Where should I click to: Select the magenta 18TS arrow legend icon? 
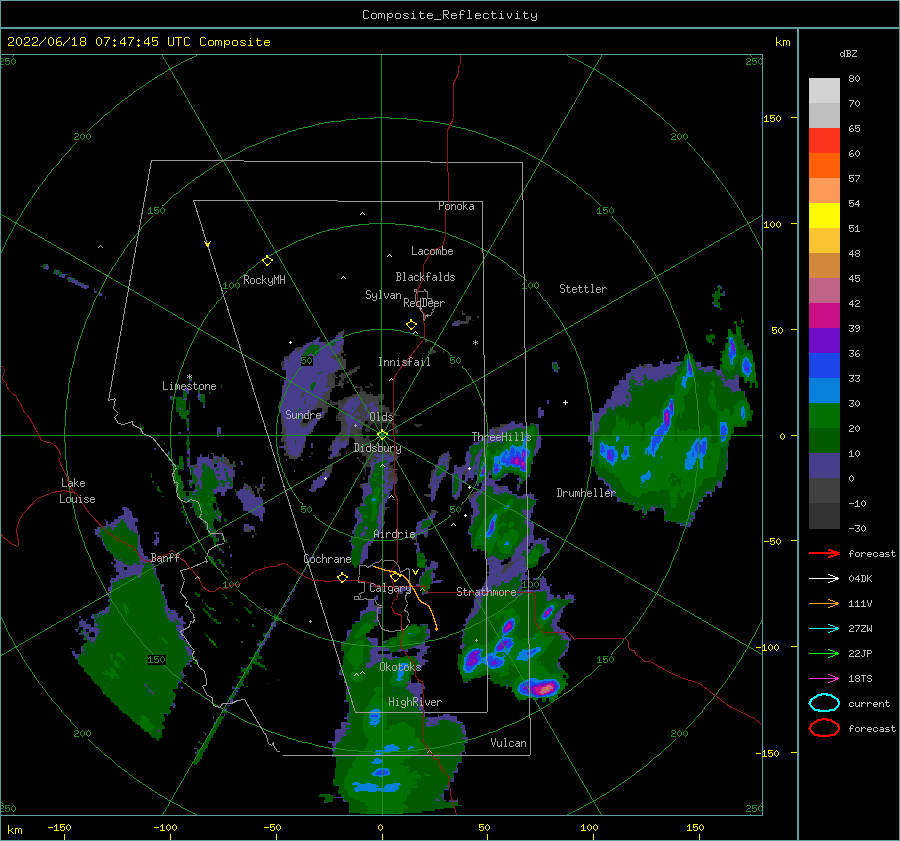824,679
